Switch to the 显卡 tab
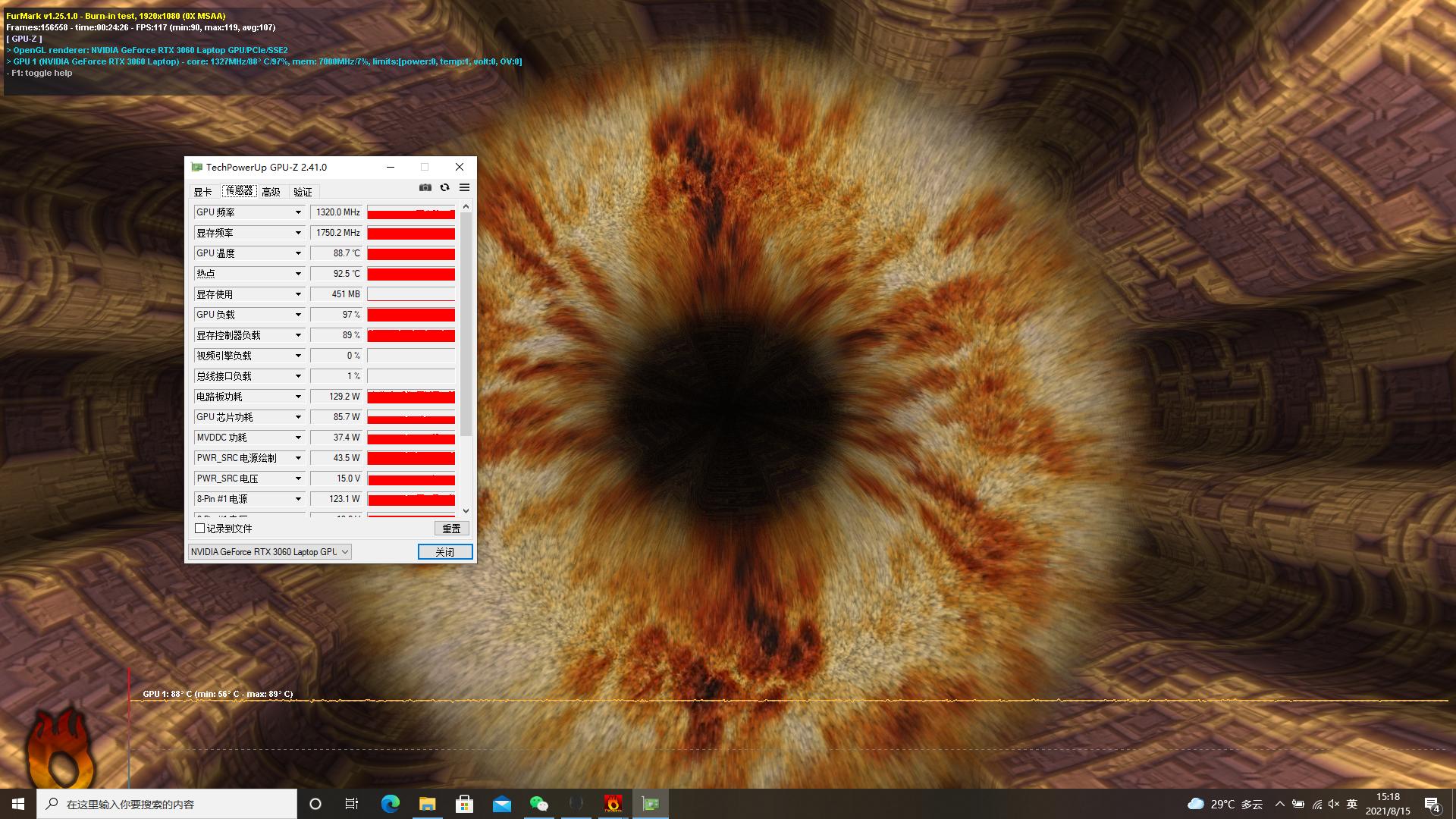The height and width of the screenshot is (819, 1456). 202,192
